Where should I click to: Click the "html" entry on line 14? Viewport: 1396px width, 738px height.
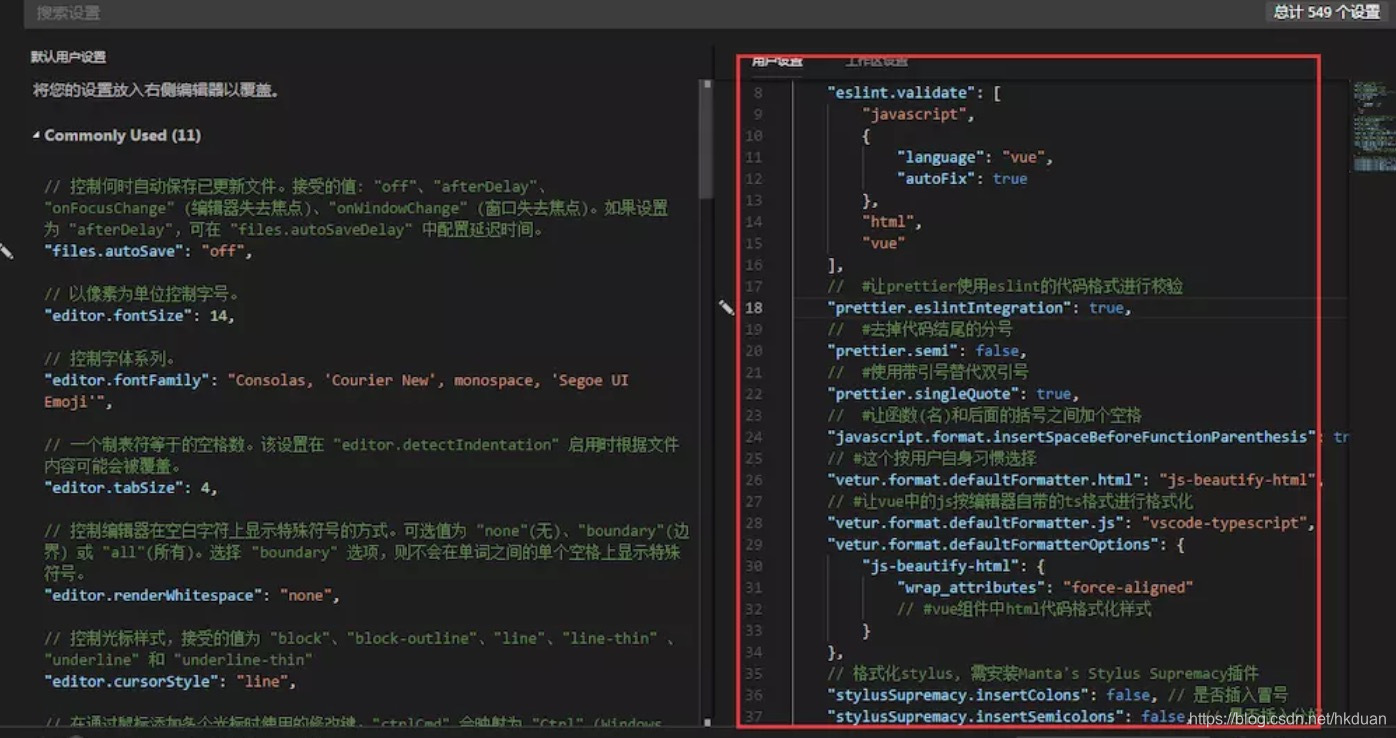click(x=892, y=222)
